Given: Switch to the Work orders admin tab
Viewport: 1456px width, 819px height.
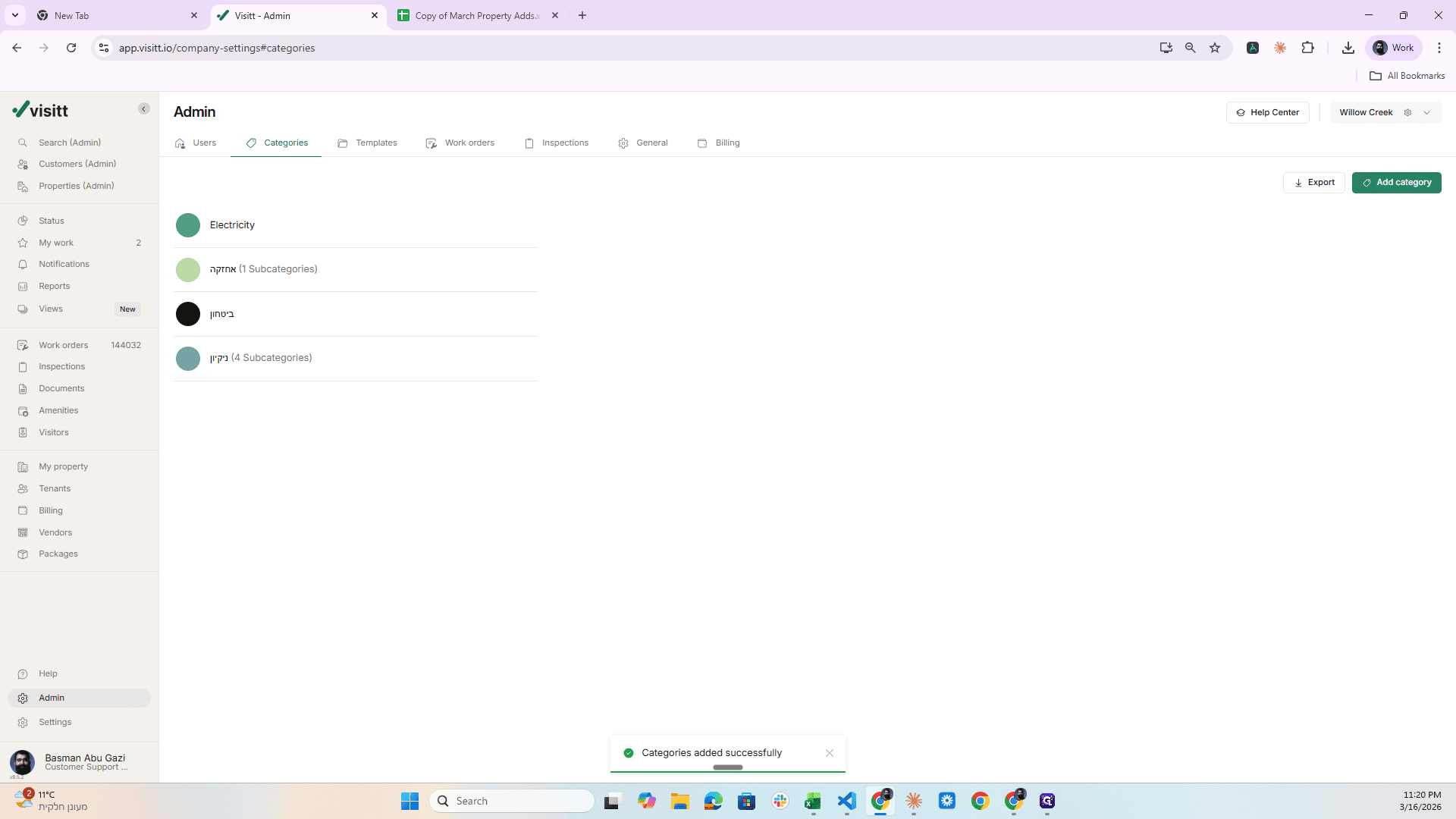Looking at the screenshot, I should 460,143.
